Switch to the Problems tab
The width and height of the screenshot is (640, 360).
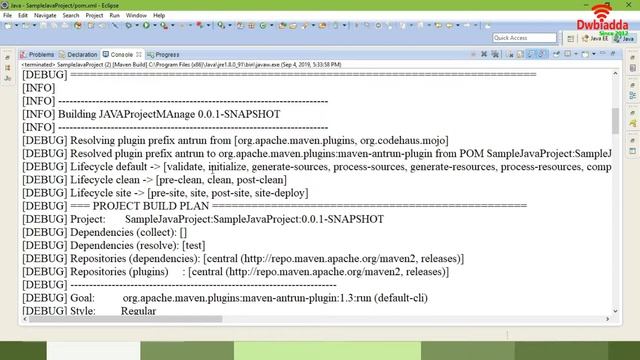(x=37, y=54)
